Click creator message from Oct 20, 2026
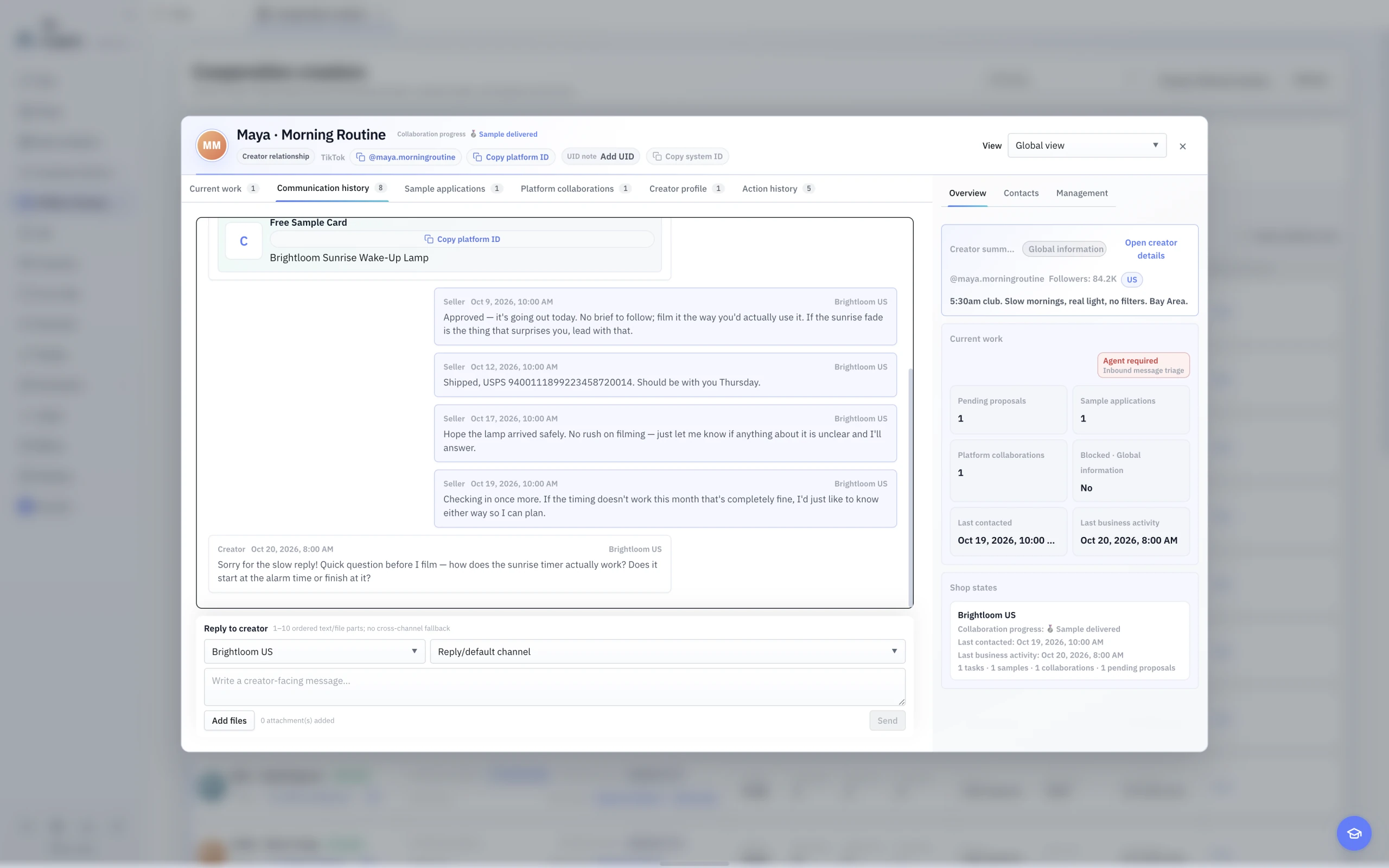Viewport: 1389px width, 868px height. [439, 564]
